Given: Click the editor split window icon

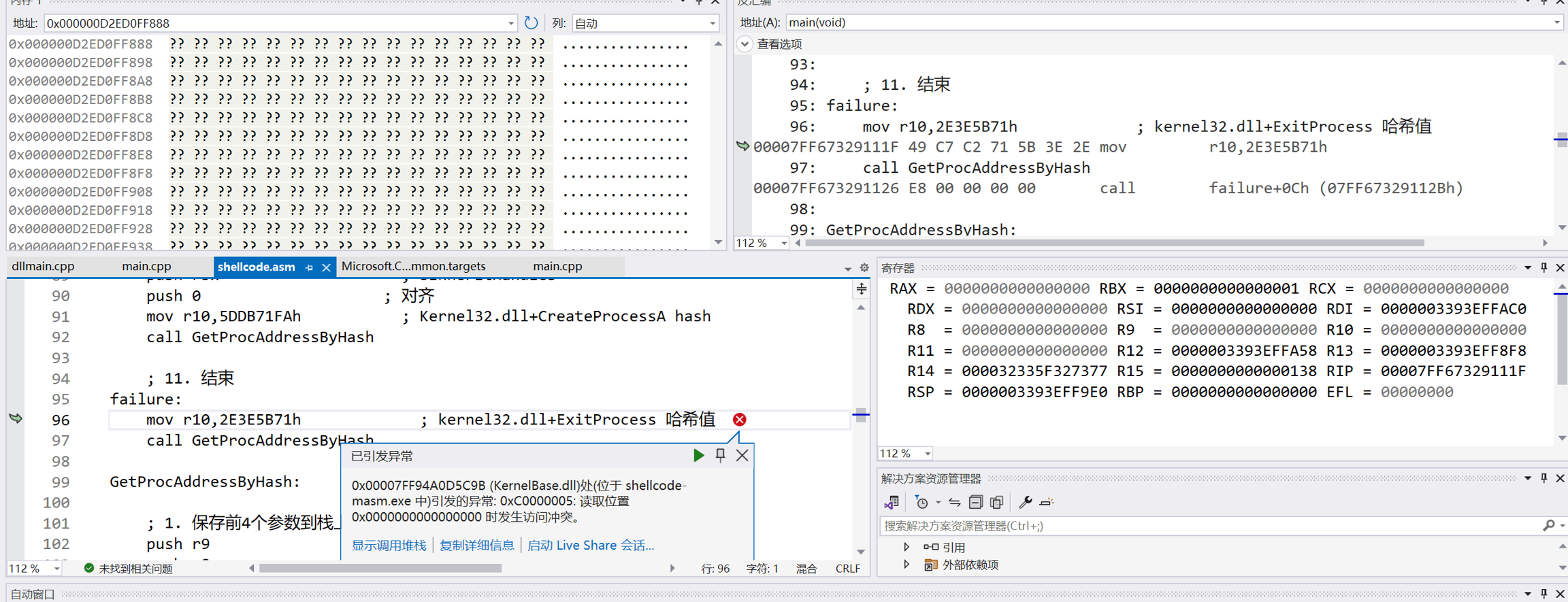Looking at the screenshot, I should pos(862,289).
